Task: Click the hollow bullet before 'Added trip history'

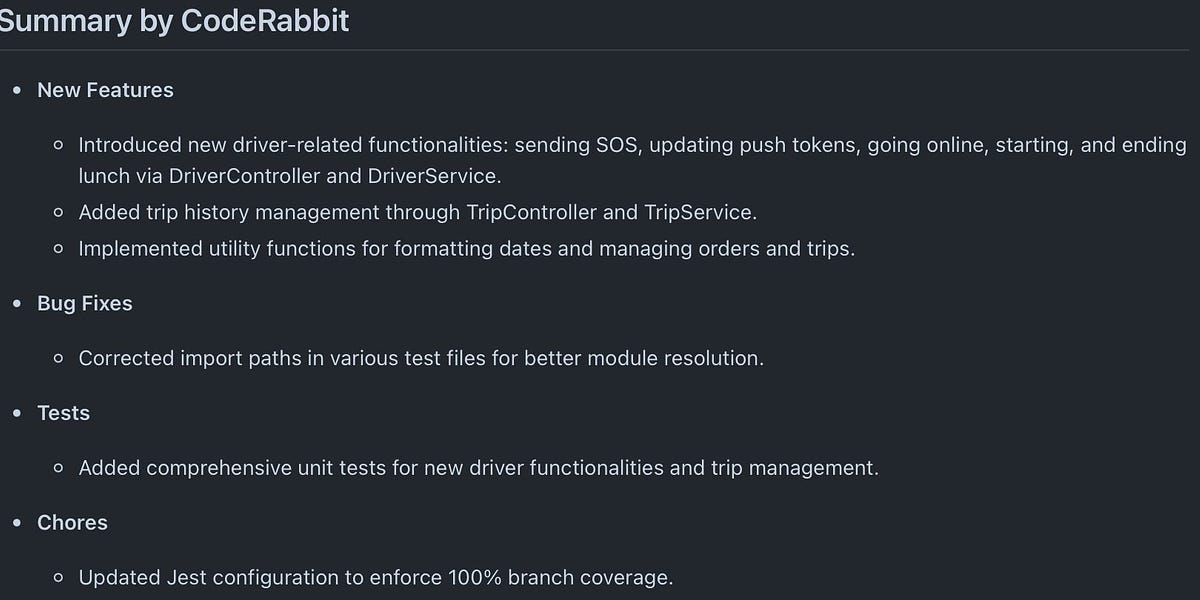Action: click(x=58, y=213)
